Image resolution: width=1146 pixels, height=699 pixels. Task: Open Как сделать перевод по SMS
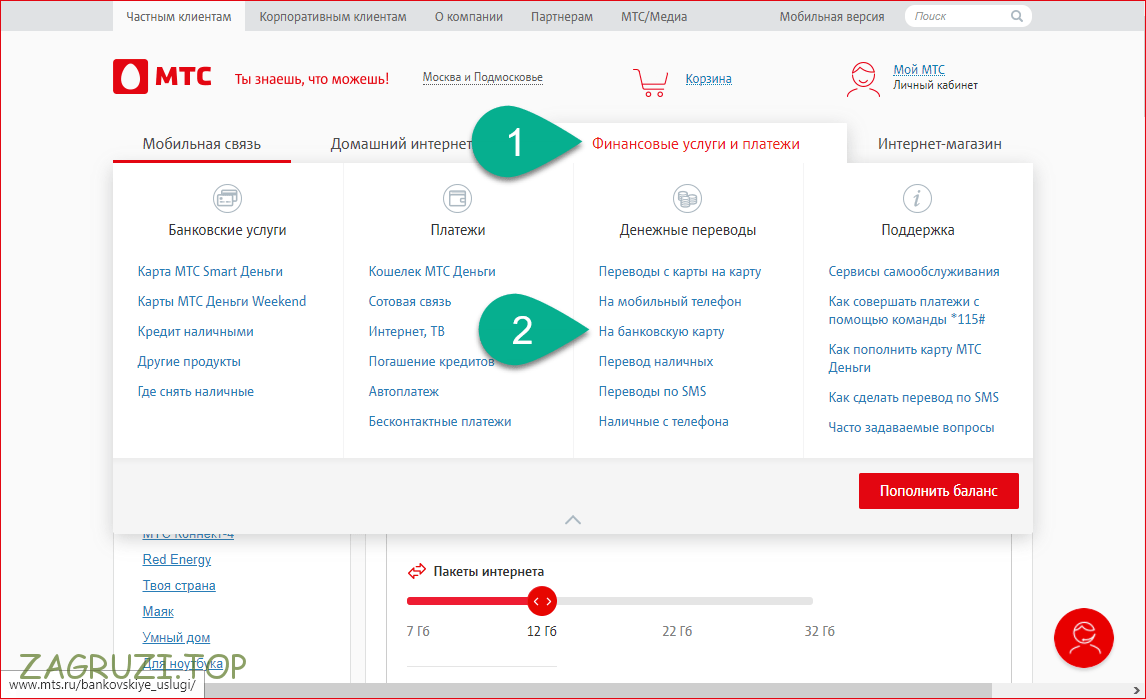tap(913, 397)
